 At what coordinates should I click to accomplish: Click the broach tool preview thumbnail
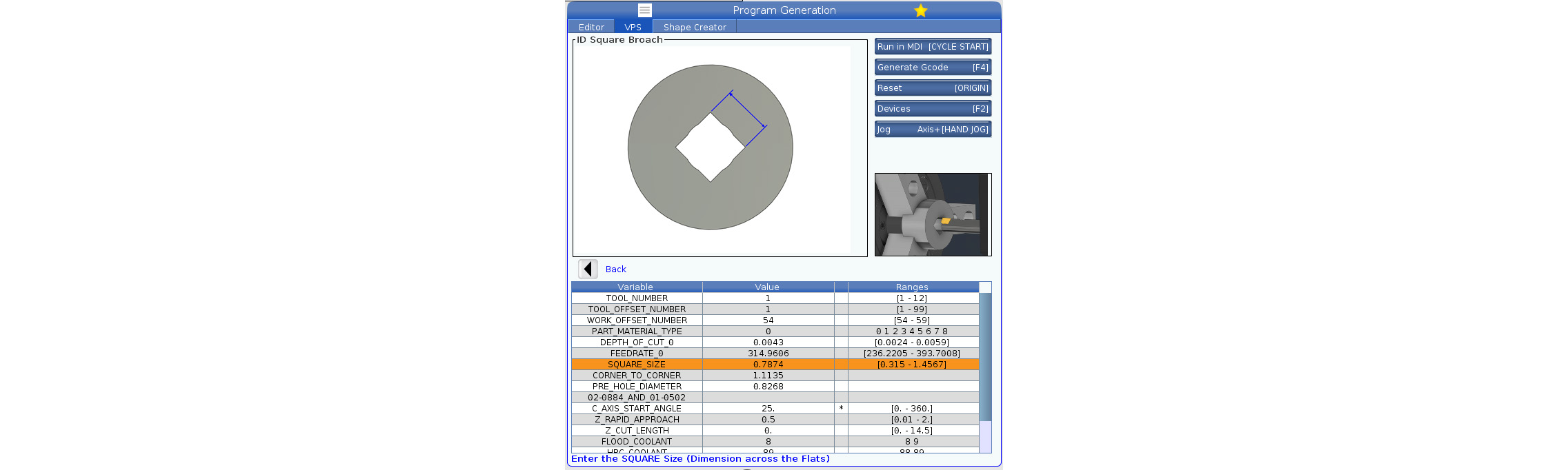(933, 214)
